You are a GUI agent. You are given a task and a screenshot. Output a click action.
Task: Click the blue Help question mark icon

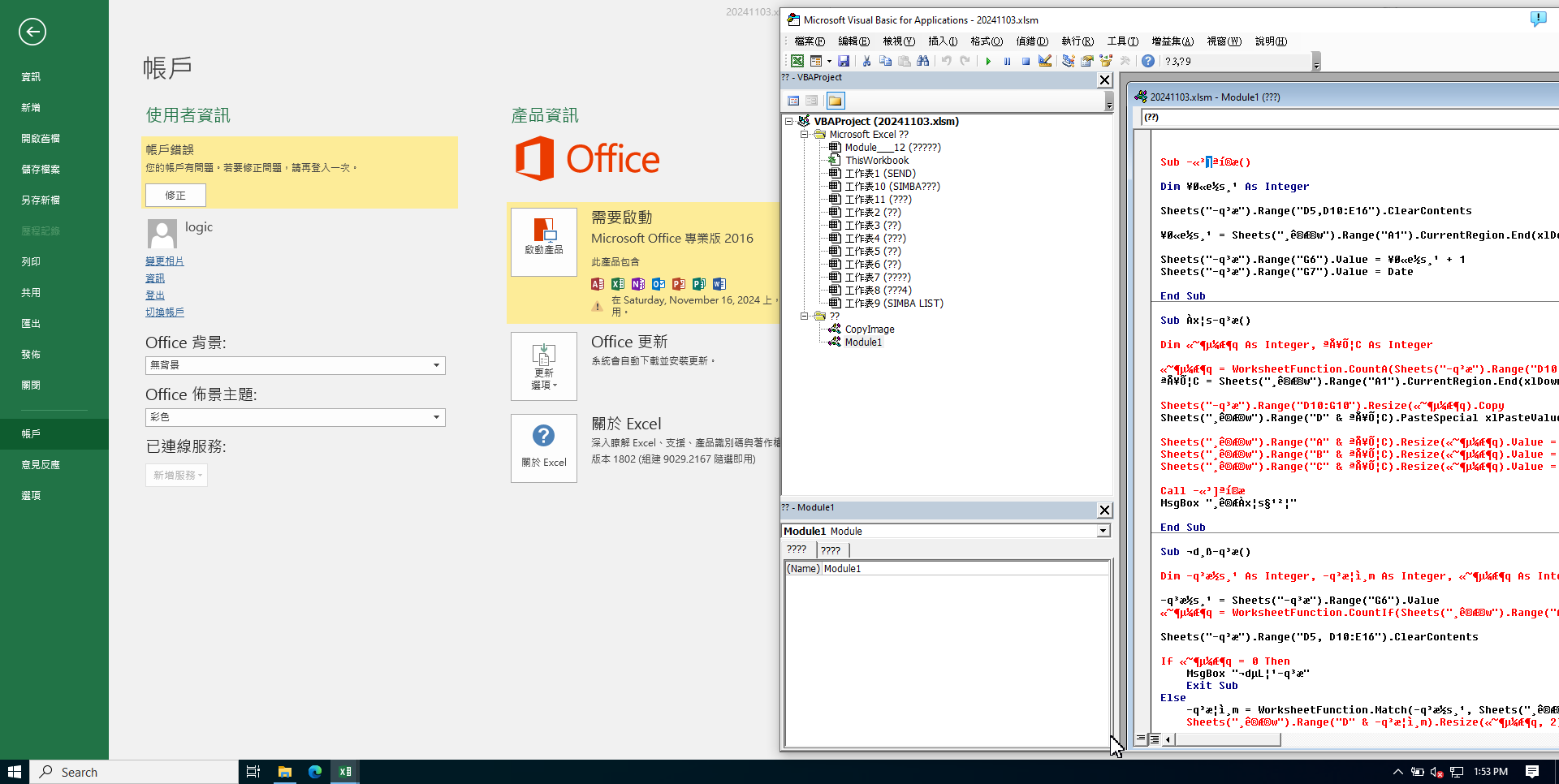point(1147,61)
